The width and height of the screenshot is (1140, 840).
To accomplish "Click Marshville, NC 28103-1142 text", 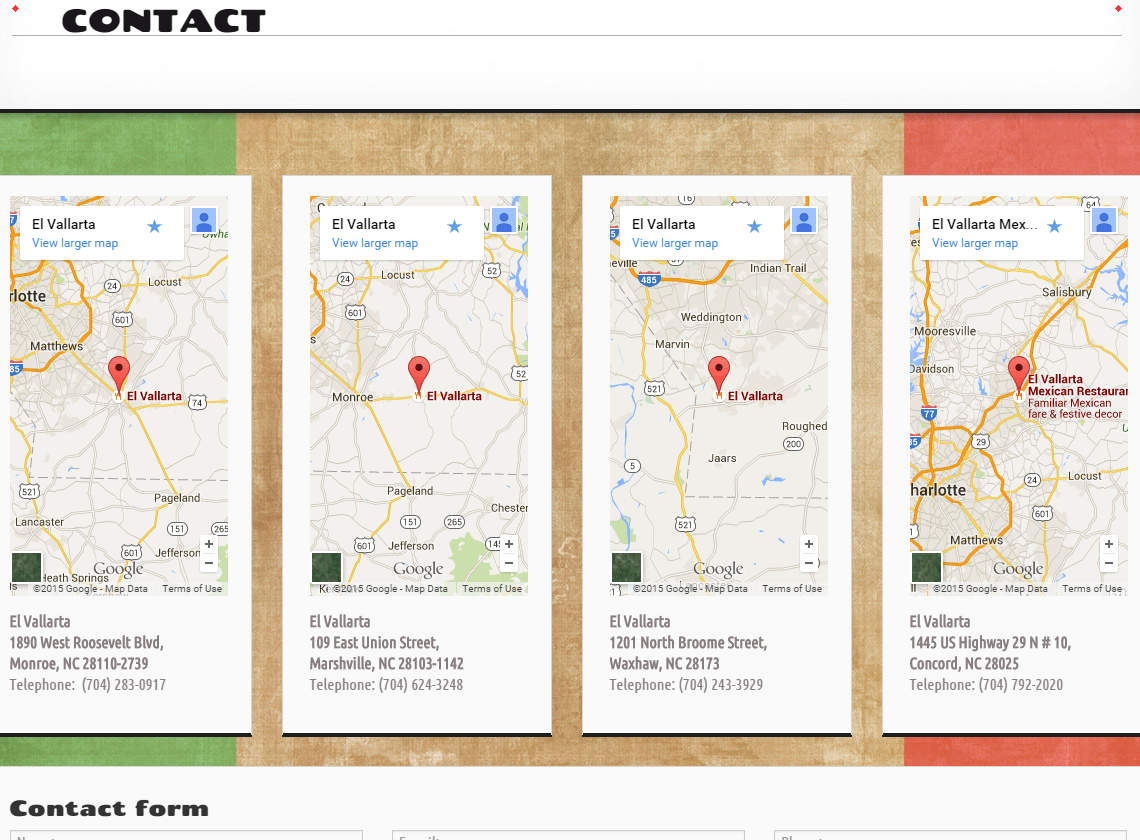I will pyautogui.click(x=387, y=664).
